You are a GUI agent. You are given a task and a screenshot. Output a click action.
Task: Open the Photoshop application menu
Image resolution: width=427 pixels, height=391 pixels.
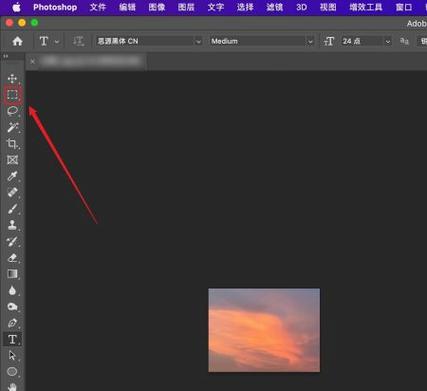[x=55, y=7]
